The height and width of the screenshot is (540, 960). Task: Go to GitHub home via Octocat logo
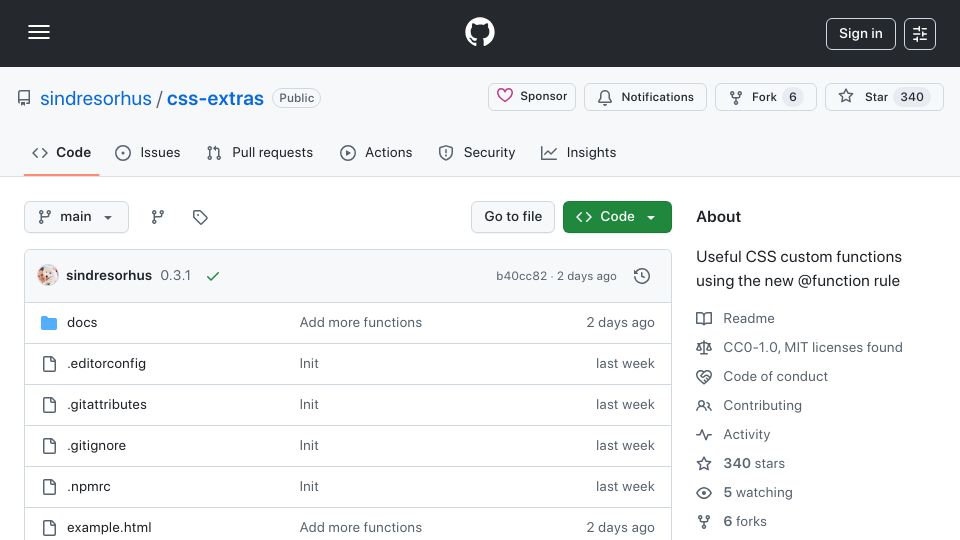pos(479,32)
